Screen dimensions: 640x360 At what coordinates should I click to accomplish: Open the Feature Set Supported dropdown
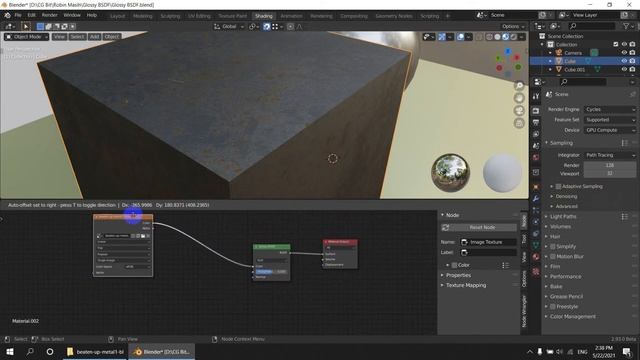pyautogui.click(x=610, y=120)
